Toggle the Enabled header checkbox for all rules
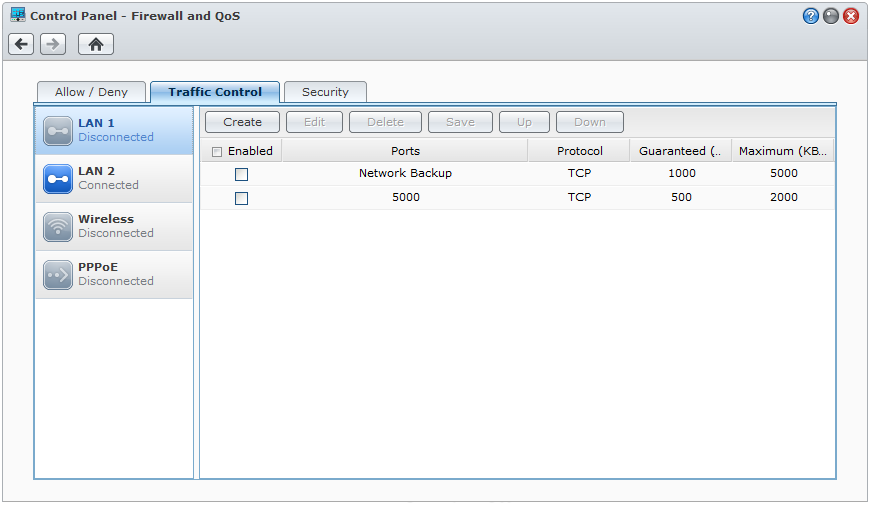Screen dimensions: 871x505 [x=217, y=152]
